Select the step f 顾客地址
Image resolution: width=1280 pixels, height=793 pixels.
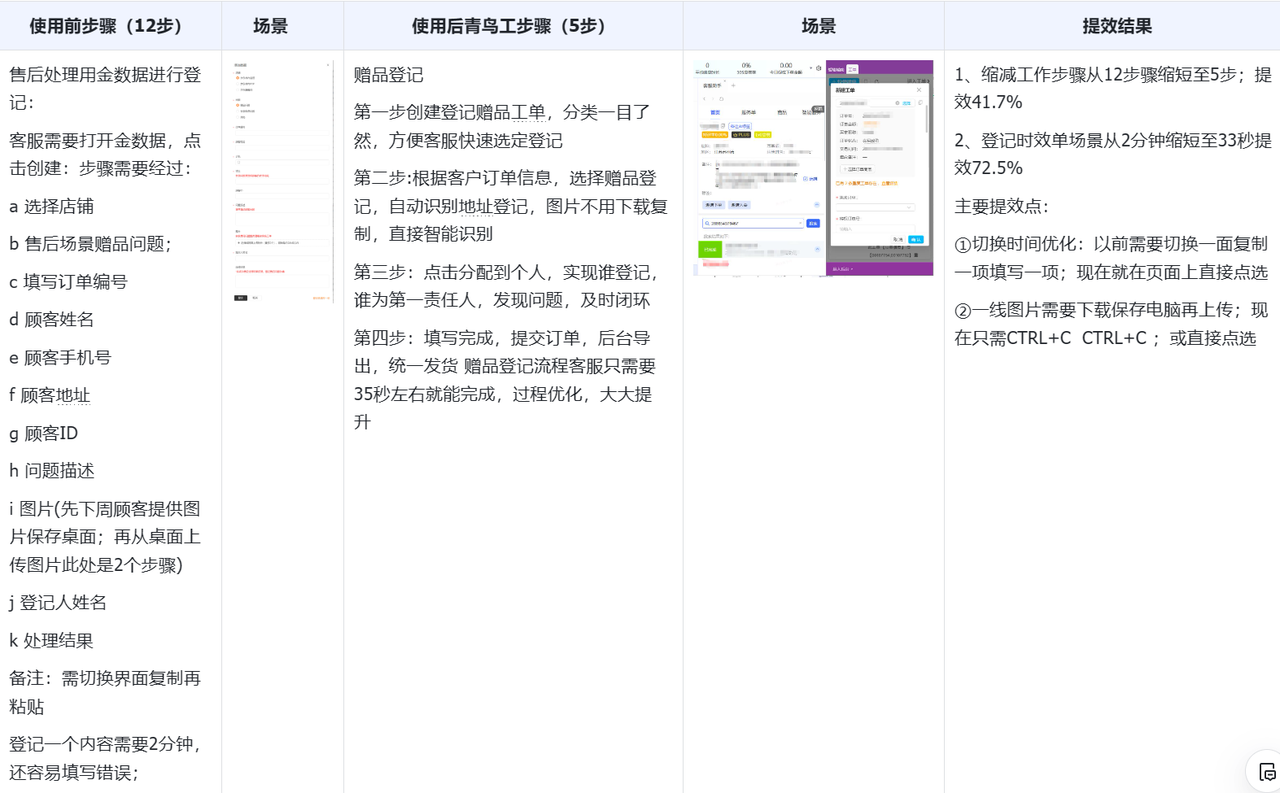(50, 396)
